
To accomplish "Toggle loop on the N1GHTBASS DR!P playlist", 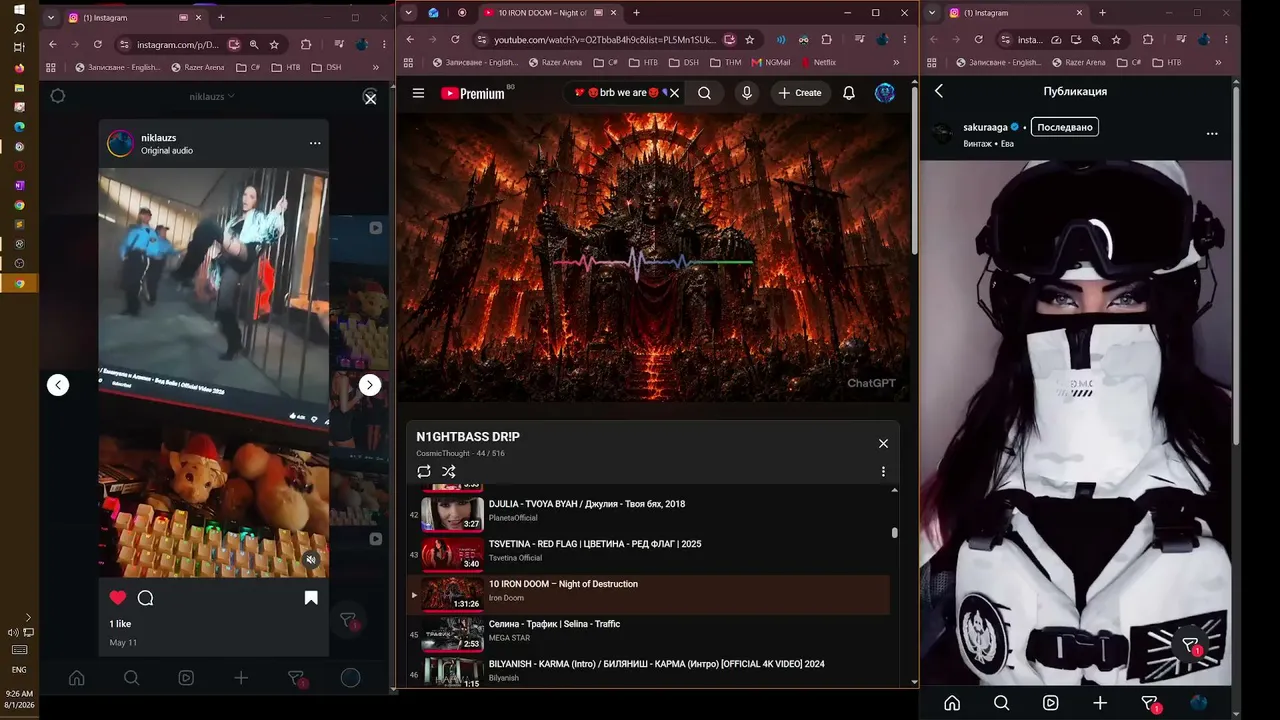I will pos(424,472).
